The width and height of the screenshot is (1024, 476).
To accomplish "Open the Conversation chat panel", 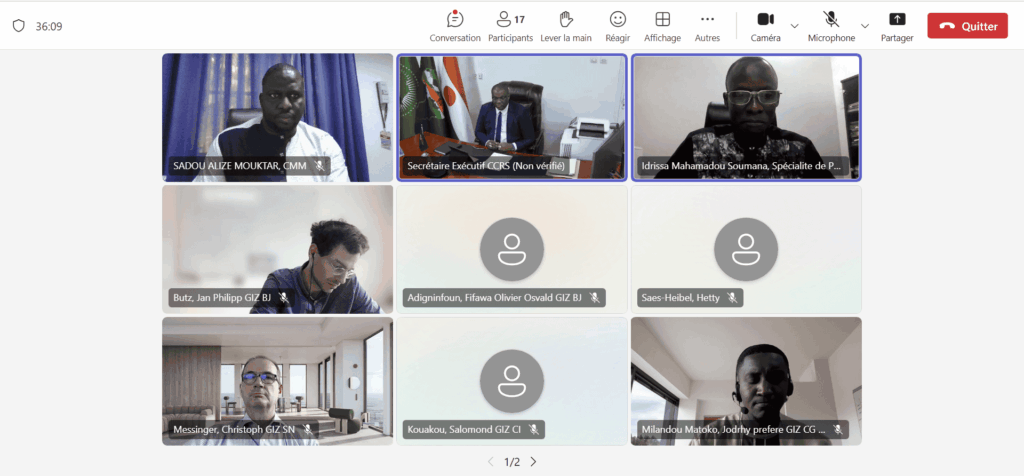I will click(x=455, y=26).
